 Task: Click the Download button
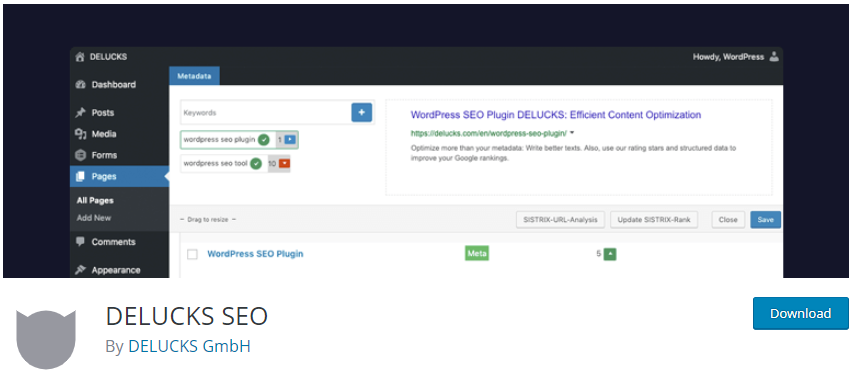(800, 313)
